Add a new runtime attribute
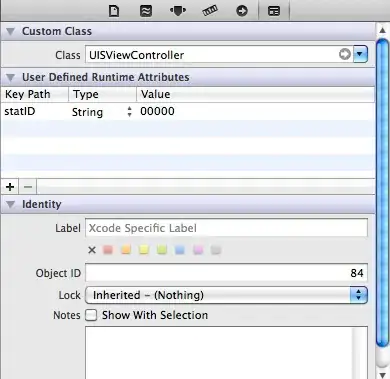Image resolution: width=390 pixels, height=379 pixels. point(10,187)
